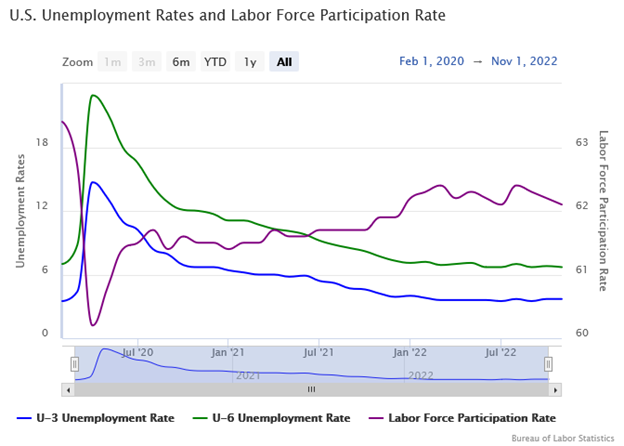Click the navigator scrollbar left arrow
The image size is (624, 446).
pos(67,389)
